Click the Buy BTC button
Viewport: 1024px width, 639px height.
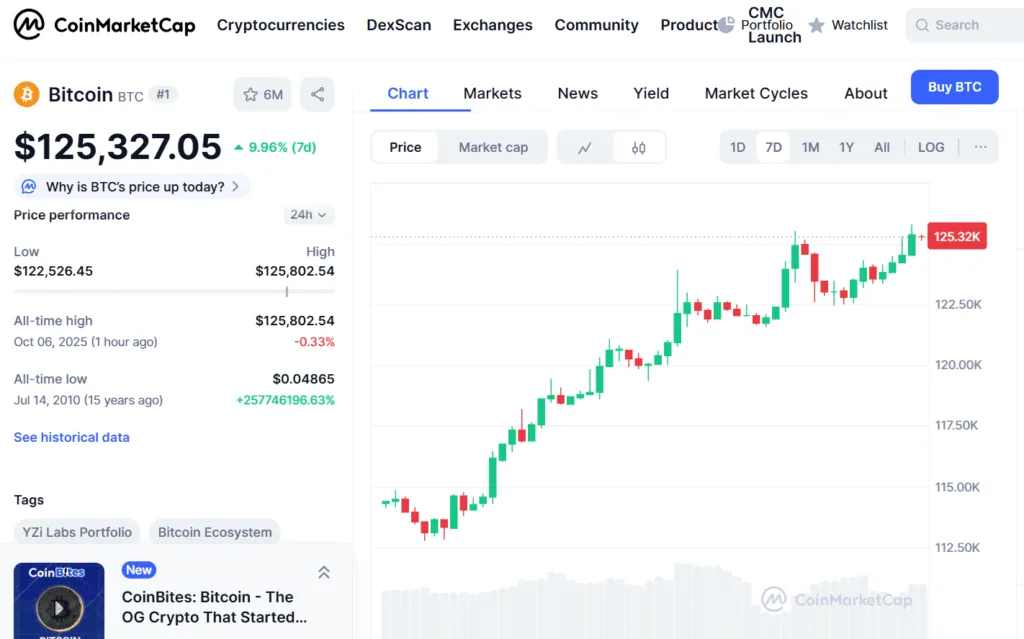click(x=953, y=87)
